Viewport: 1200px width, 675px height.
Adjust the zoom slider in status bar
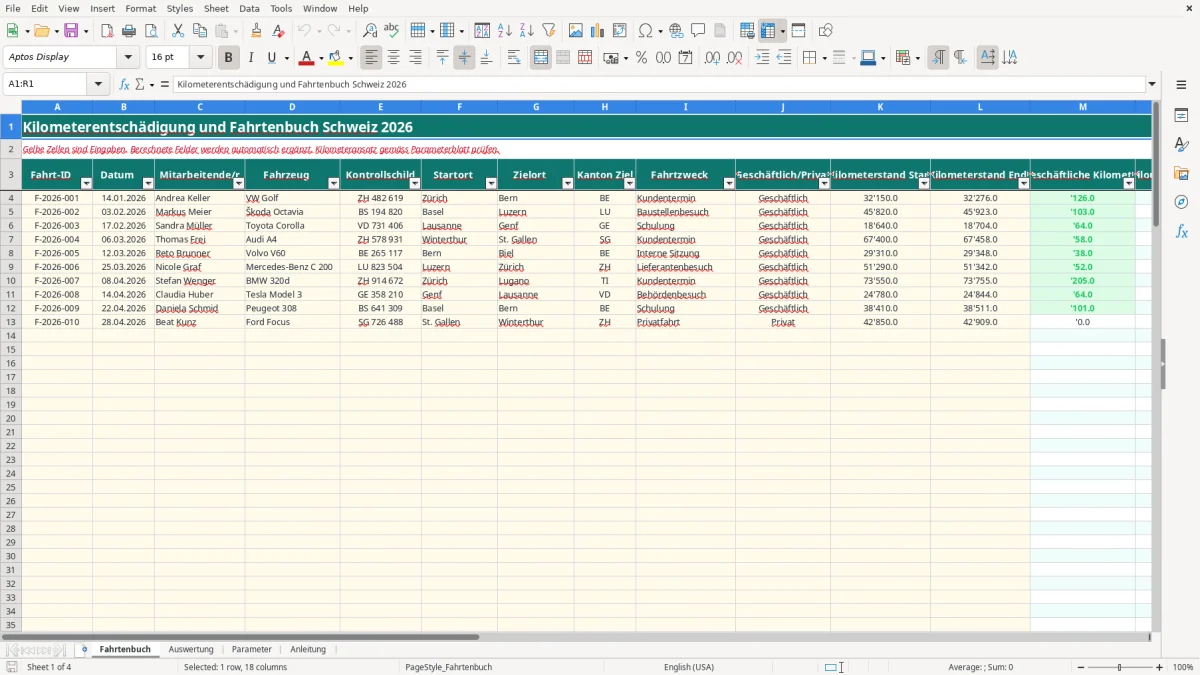tap(1119, 667)
